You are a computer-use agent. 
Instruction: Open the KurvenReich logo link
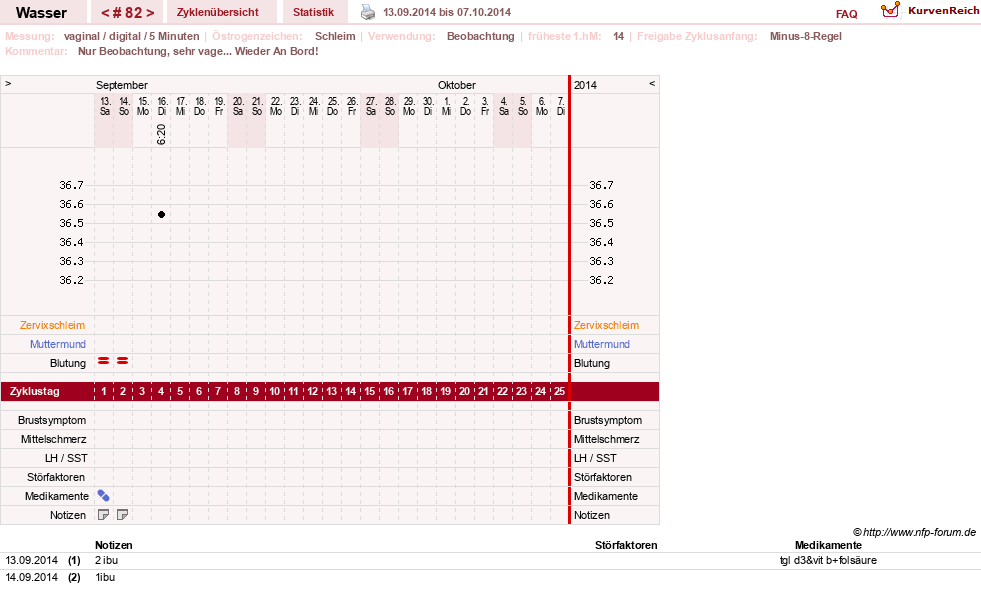[x=930, y=11]
